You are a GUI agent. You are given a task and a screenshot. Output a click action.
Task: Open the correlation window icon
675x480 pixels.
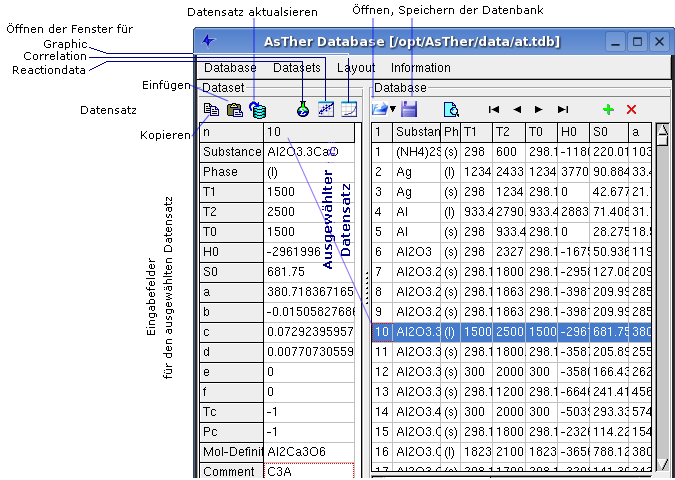click(x=326, y=109)
